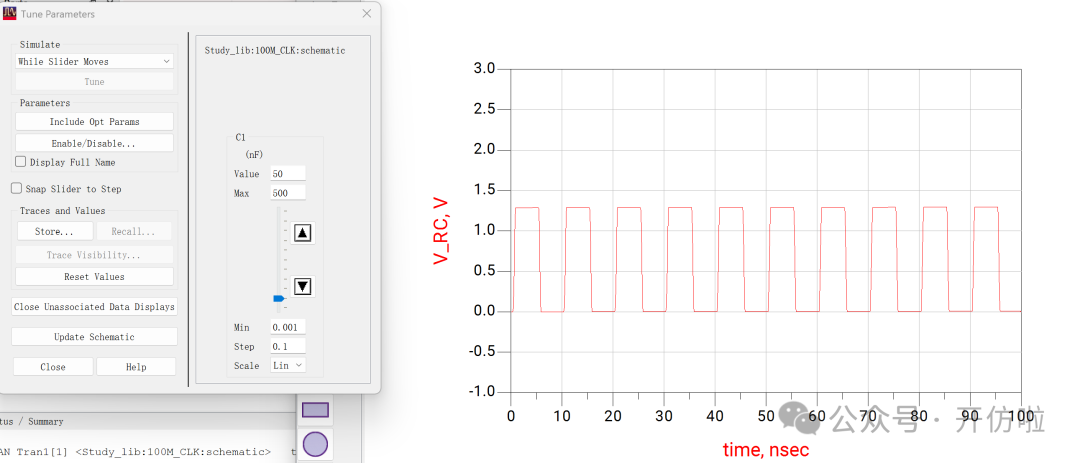Click the up arrow to increase C1

(304, 233)
